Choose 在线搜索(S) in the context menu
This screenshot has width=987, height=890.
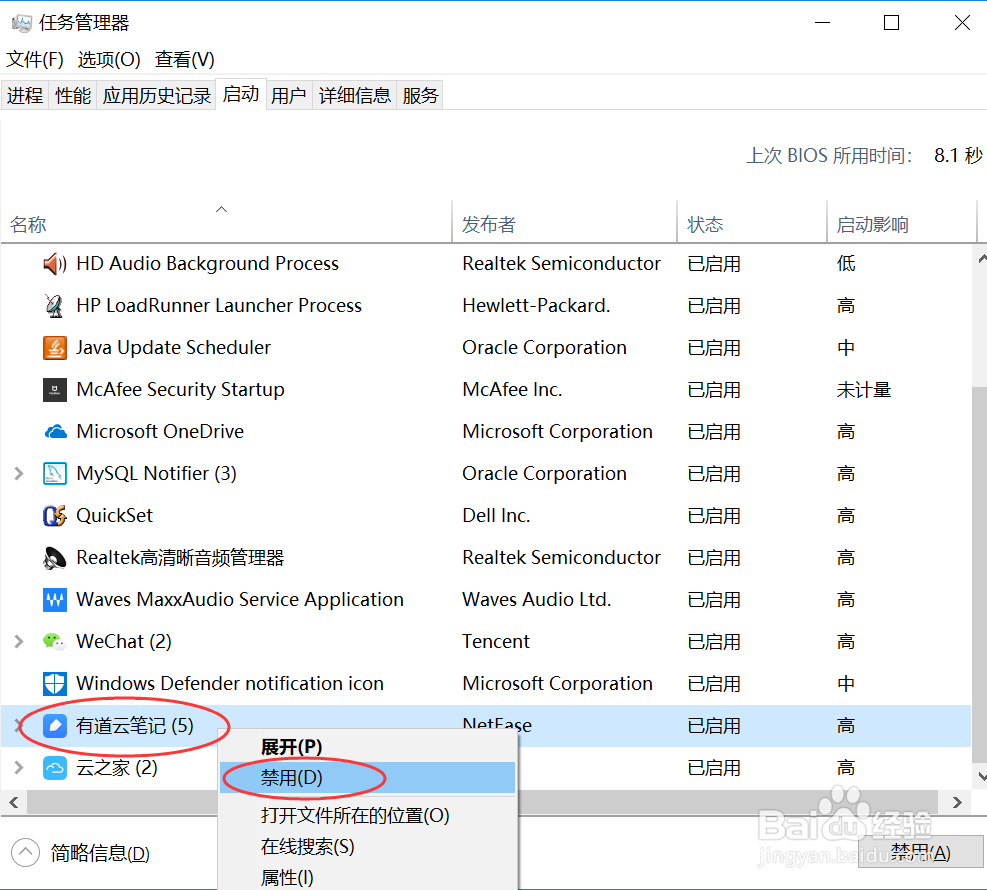(x=368, y=847)
